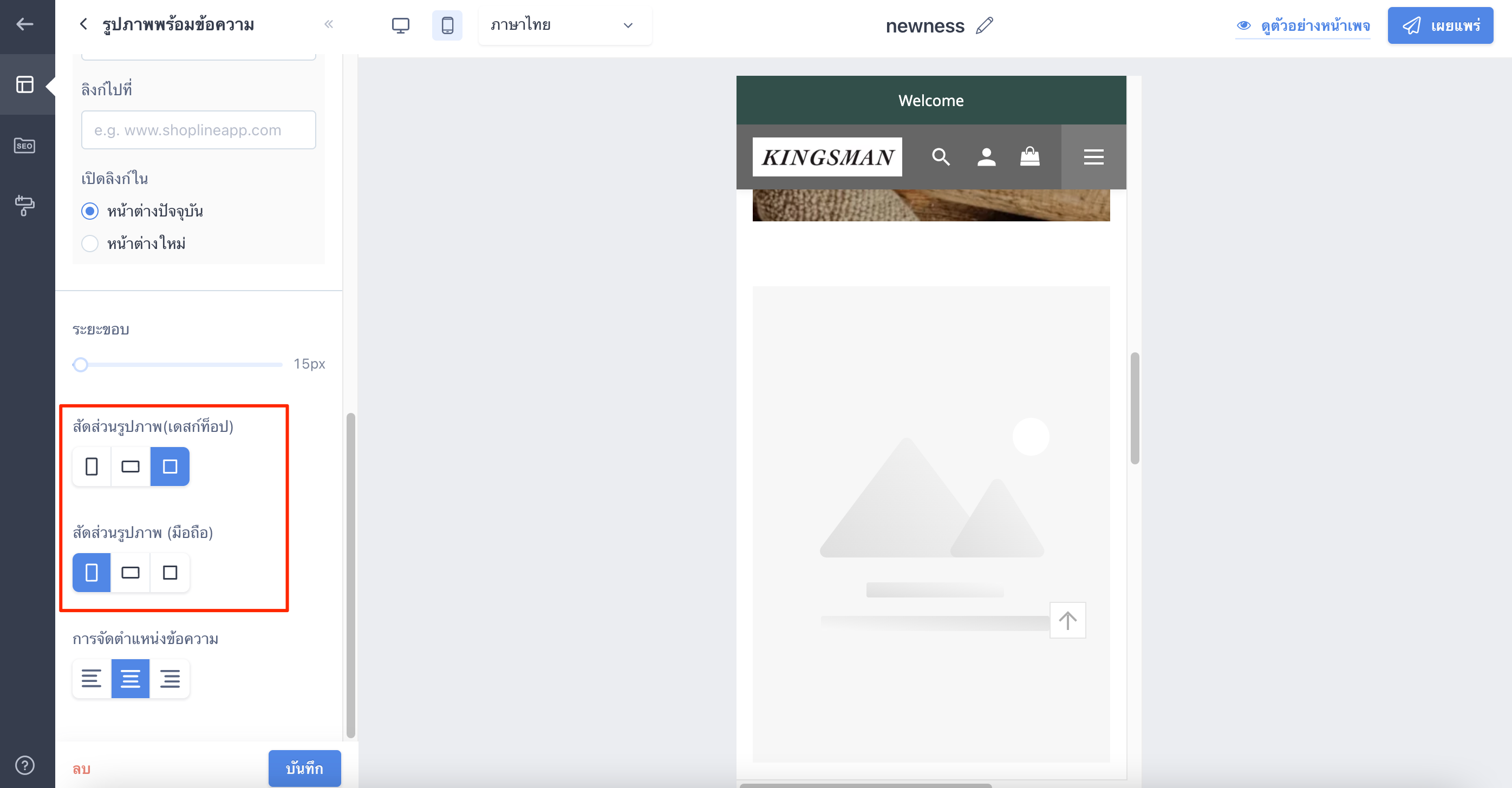1512x788 pixels.
Task: Click the placeholder image block in preview
Action: click(x=931, y=524)
